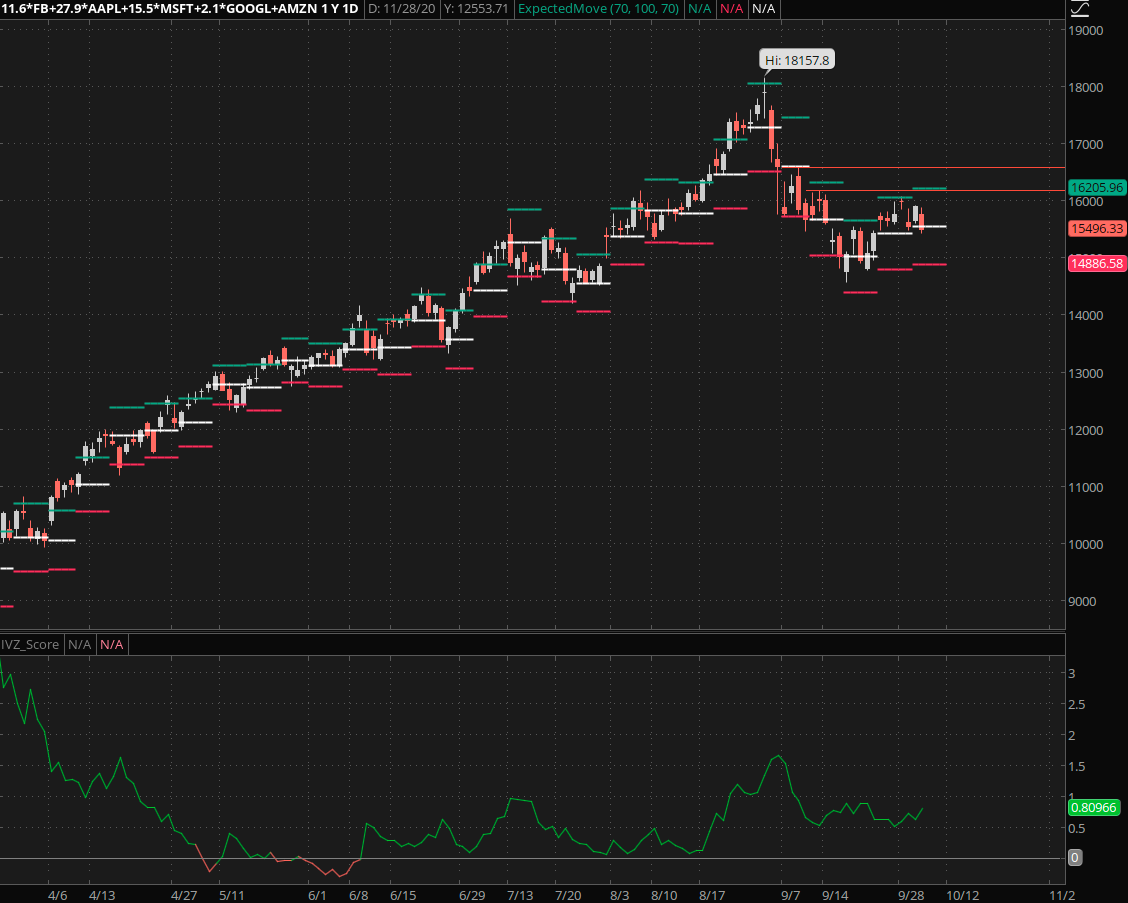Select the red N/A value in top header
This screenshot has height=903, width=1128.
point(731,9)
